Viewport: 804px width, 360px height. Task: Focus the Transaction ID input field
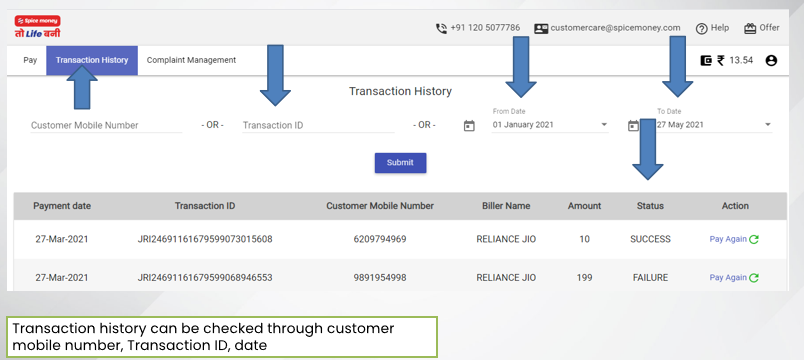pyautogui.click(x=318, y=125)
